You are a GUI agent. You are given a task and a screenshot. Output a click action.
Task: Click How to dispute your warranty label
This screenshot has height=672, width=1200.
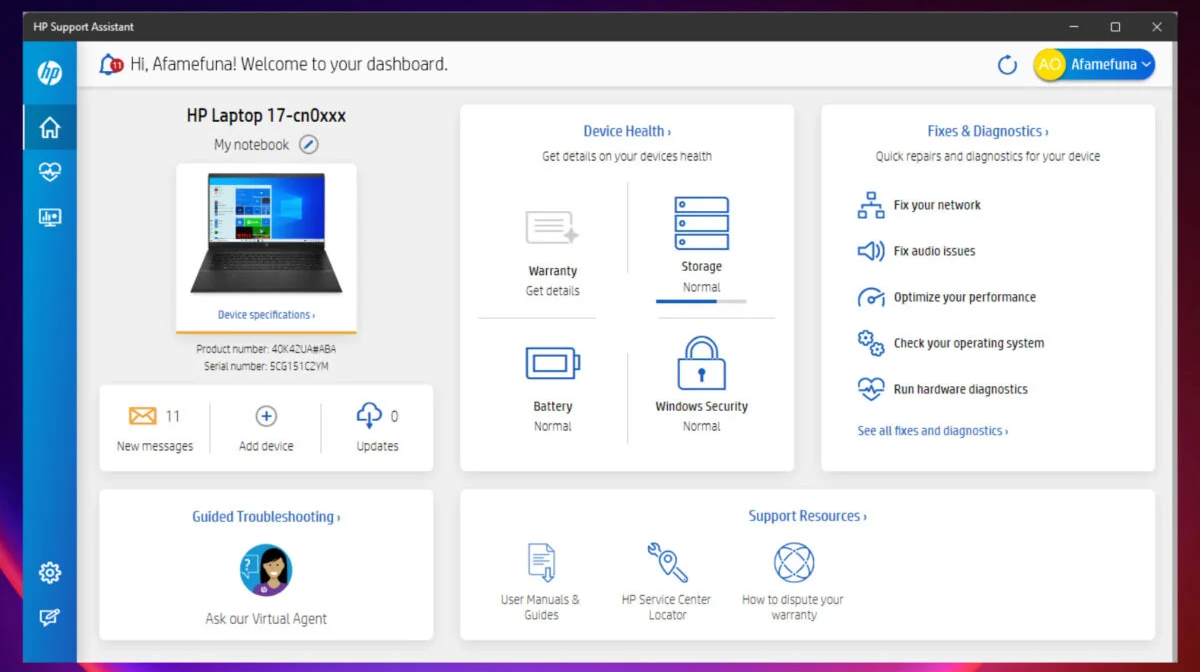(794, 607)
